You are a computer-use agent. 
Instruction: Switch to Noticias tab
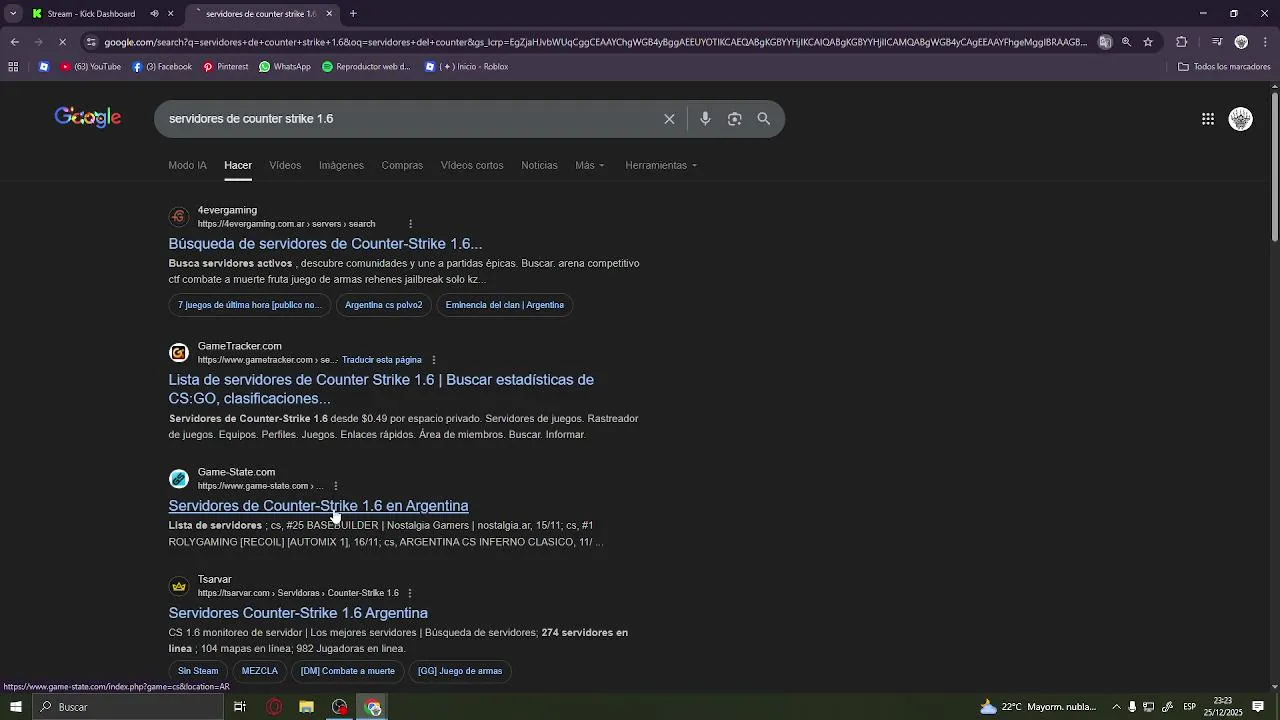click(x=539, y=165)
